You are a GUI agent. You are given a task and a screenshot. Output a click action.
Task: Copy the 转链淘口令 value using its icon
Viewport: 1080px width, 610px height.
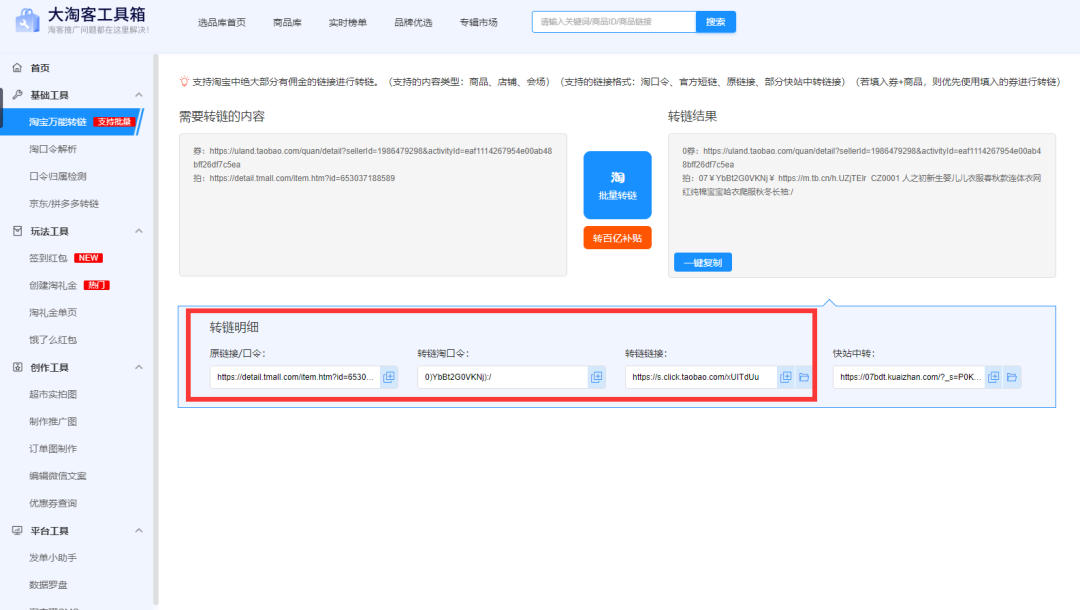pyautogui.click(x=597, y=377)
